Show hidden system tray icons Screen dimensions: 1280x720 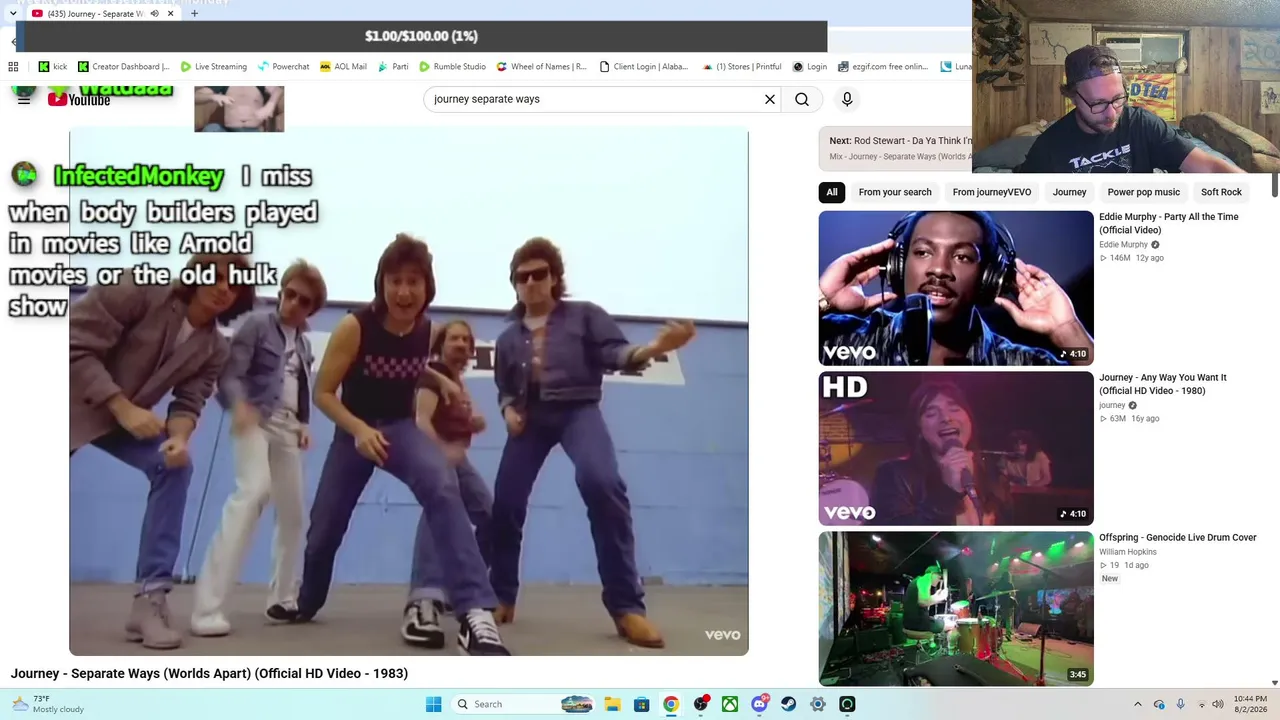pyautogui.click(x=1137, y=704)
